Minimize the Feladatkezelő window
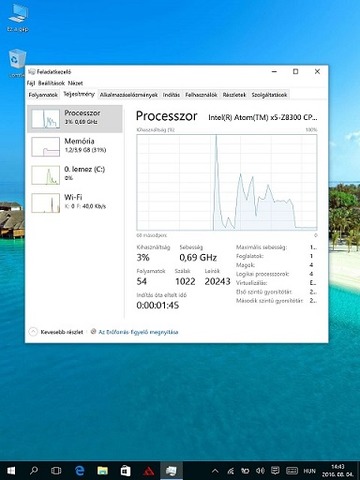Viewport: 360px width, 480px height. pos(274,72)
